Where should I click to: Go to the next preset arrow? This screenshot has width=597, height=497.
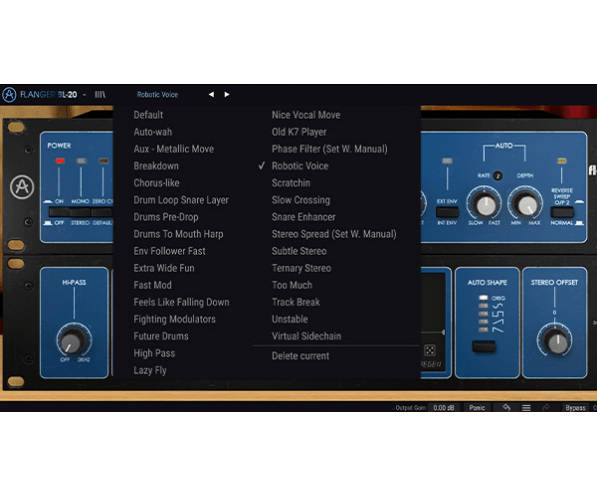coord(227,94)
